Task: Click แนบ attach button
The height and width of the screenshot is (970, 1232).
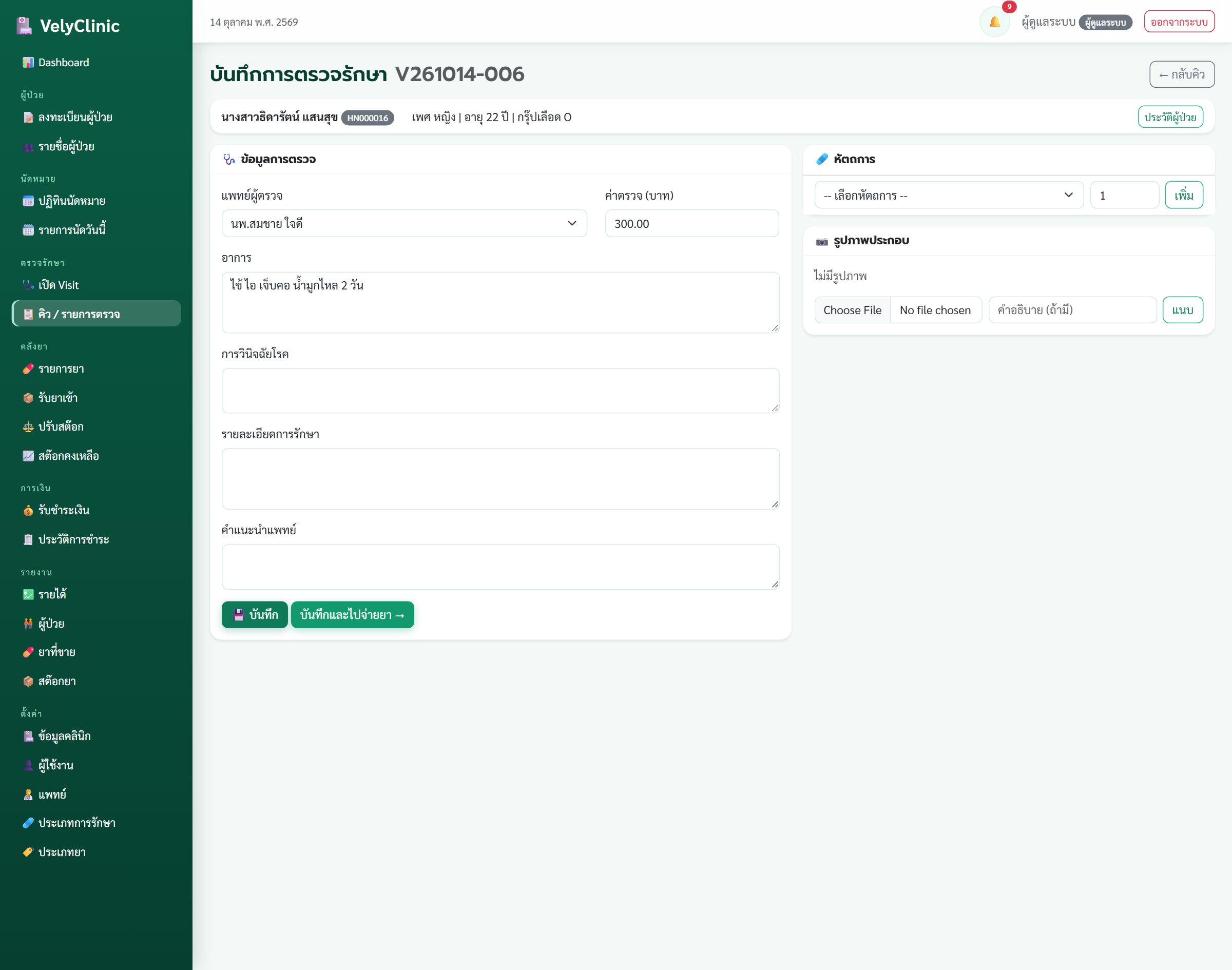Action: [x=1183, y=310]
